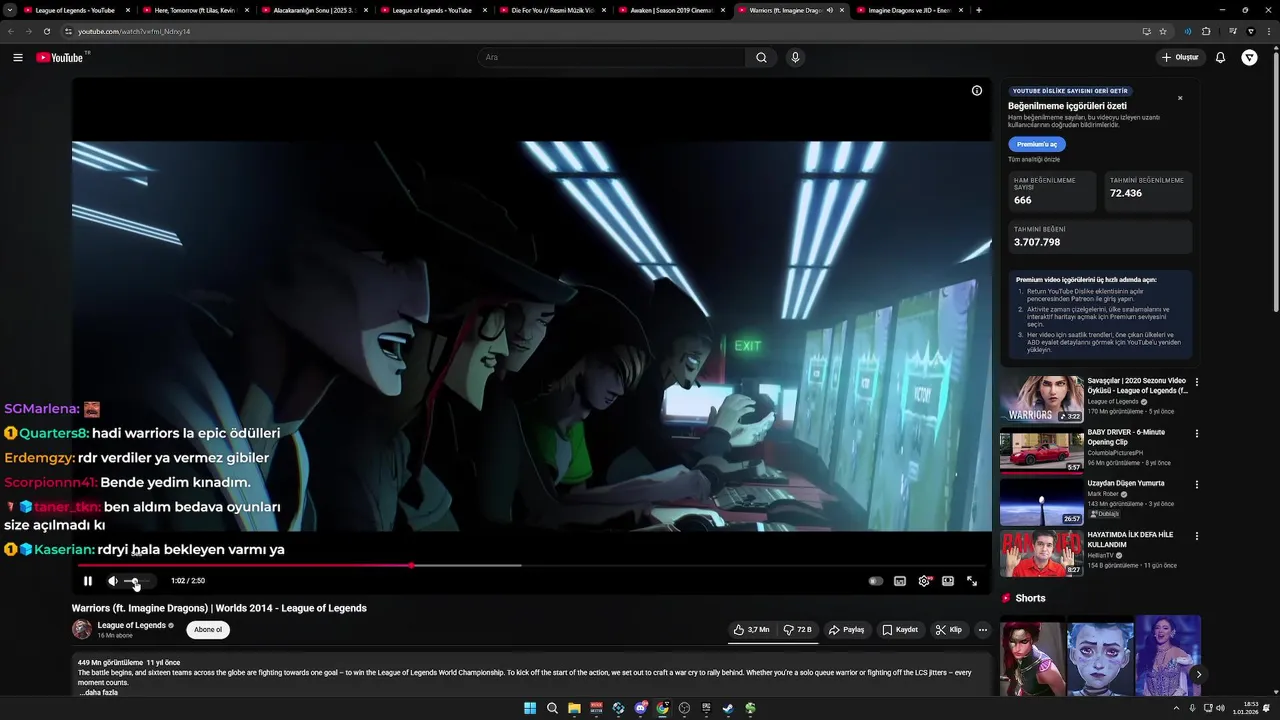The width and height of the screenshot is (1280, 720).
Task: Seek on the video progress bar
Action: 531,566
